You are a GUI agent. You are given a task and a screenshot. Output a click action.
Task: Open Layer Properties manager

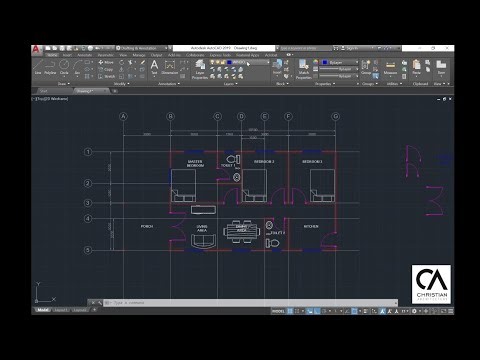coord(200,69)
